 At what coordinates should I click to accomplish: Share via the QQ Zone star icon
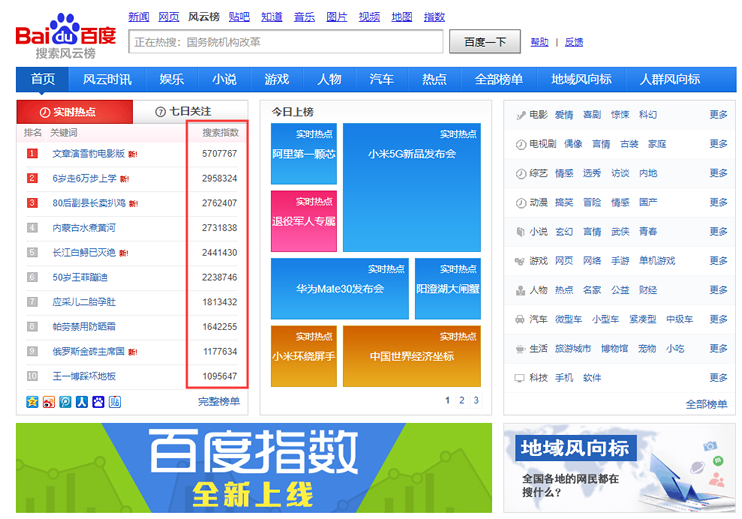pyautogui.click(x=32, y=402)
